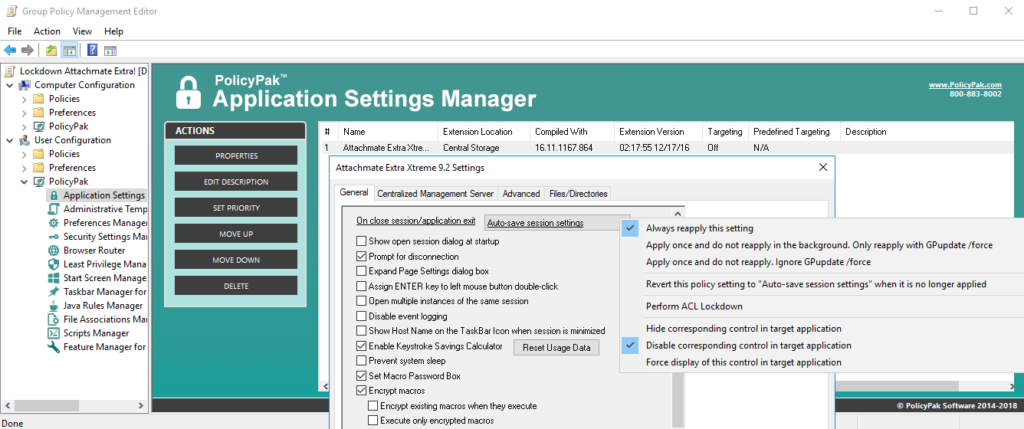Check Expand Page Settings dialog box

pyautogui.click(x=361, y=271)
